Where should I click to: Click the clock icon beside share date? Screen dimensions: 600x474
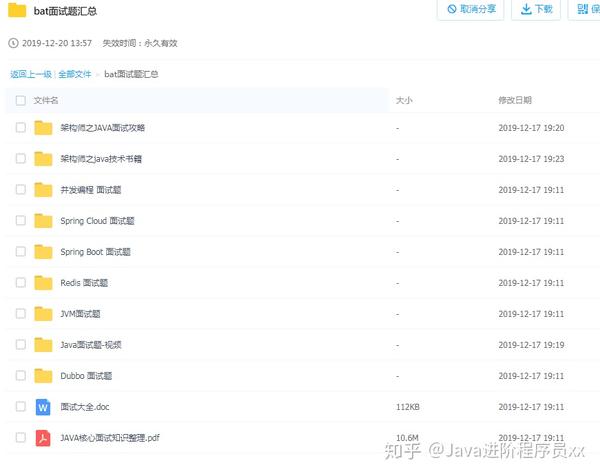click(13, 43)
